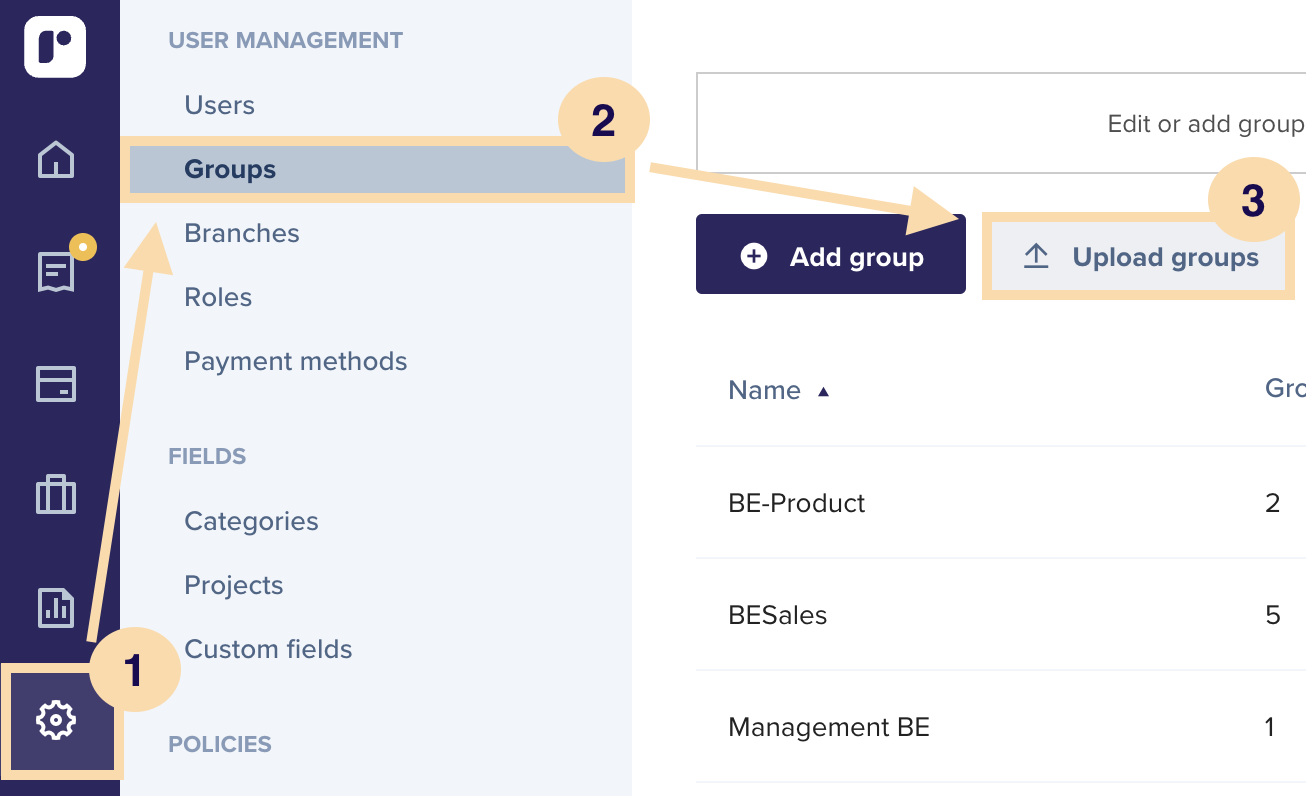Click the USER MANAGEMENT section heading
Image resolution: width=1306 pixels, height=796 pixels.
click(286, 41)
